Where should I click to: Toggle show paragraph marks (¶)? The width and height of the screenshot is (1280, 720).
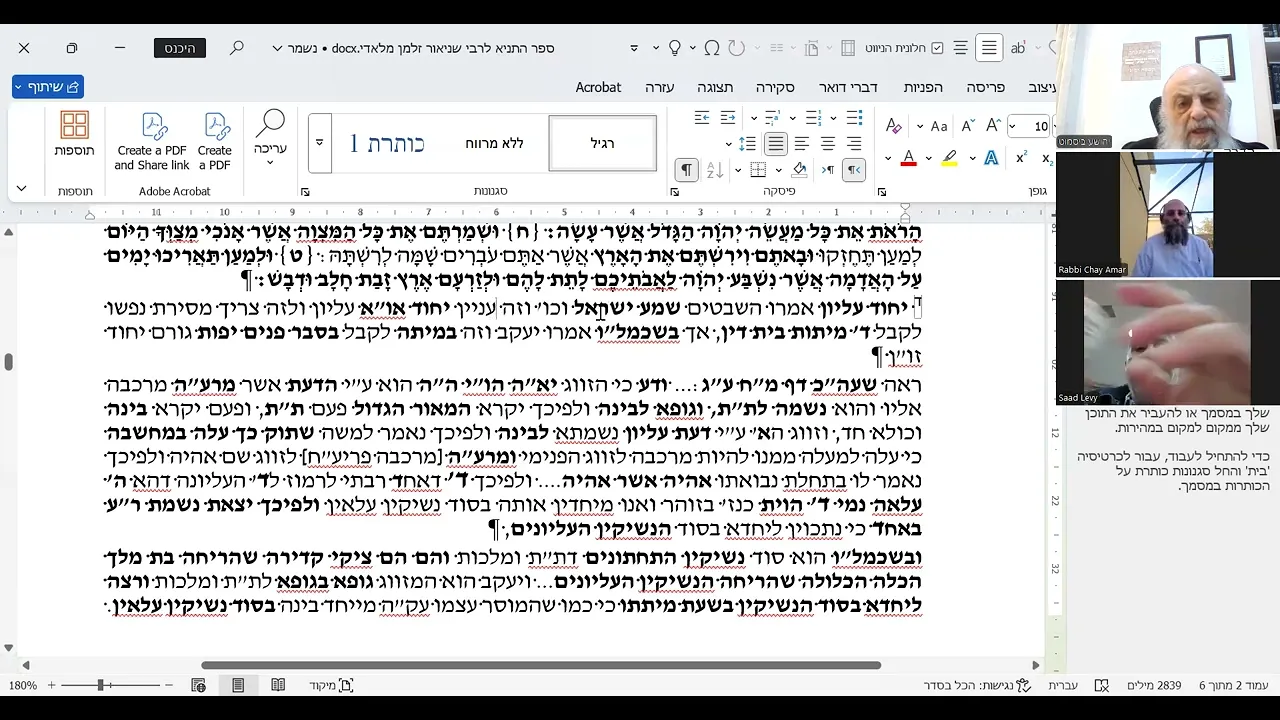686,170
